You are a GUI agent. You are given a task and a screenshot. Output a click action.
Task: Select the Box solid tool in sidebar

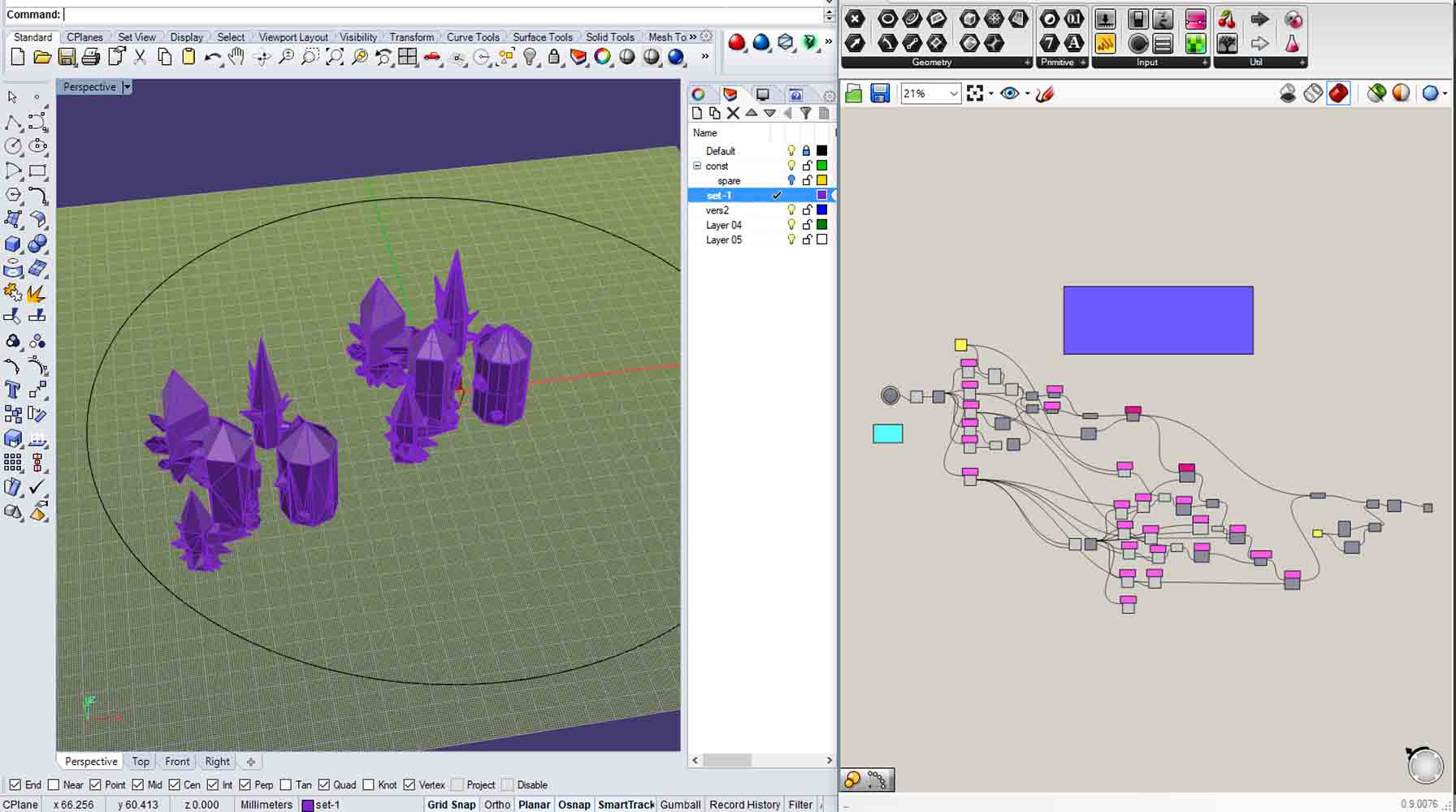click(x=14, y=244)
